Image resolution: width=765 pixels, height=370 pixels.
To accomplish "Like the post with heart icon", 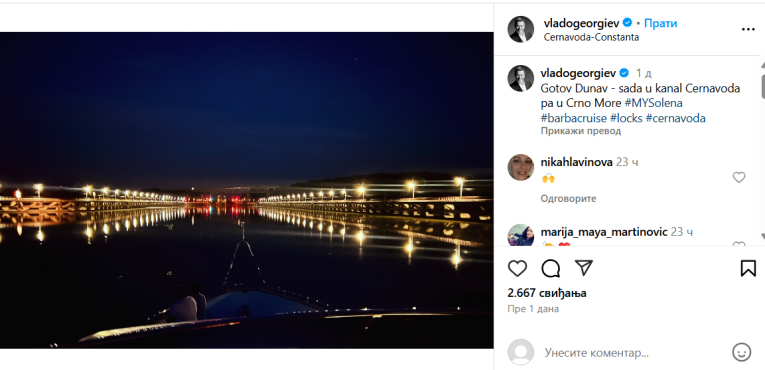I will point(517,268).
